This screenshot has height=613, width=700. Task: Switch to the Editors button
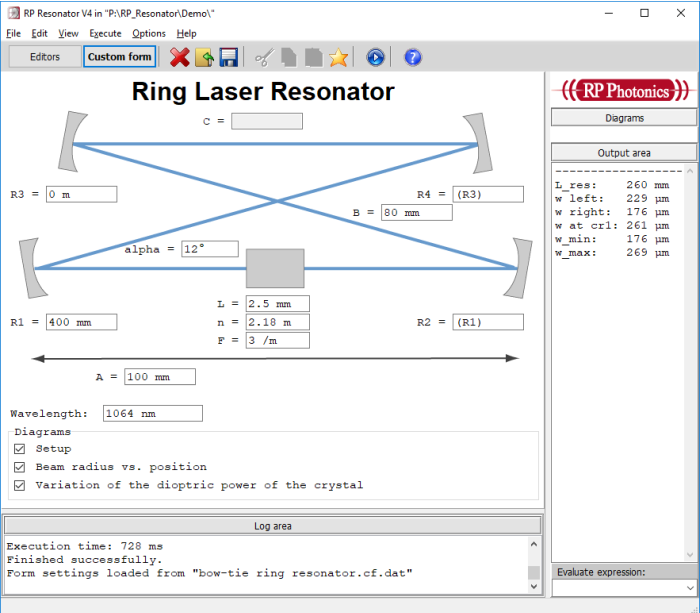point(45,57)
